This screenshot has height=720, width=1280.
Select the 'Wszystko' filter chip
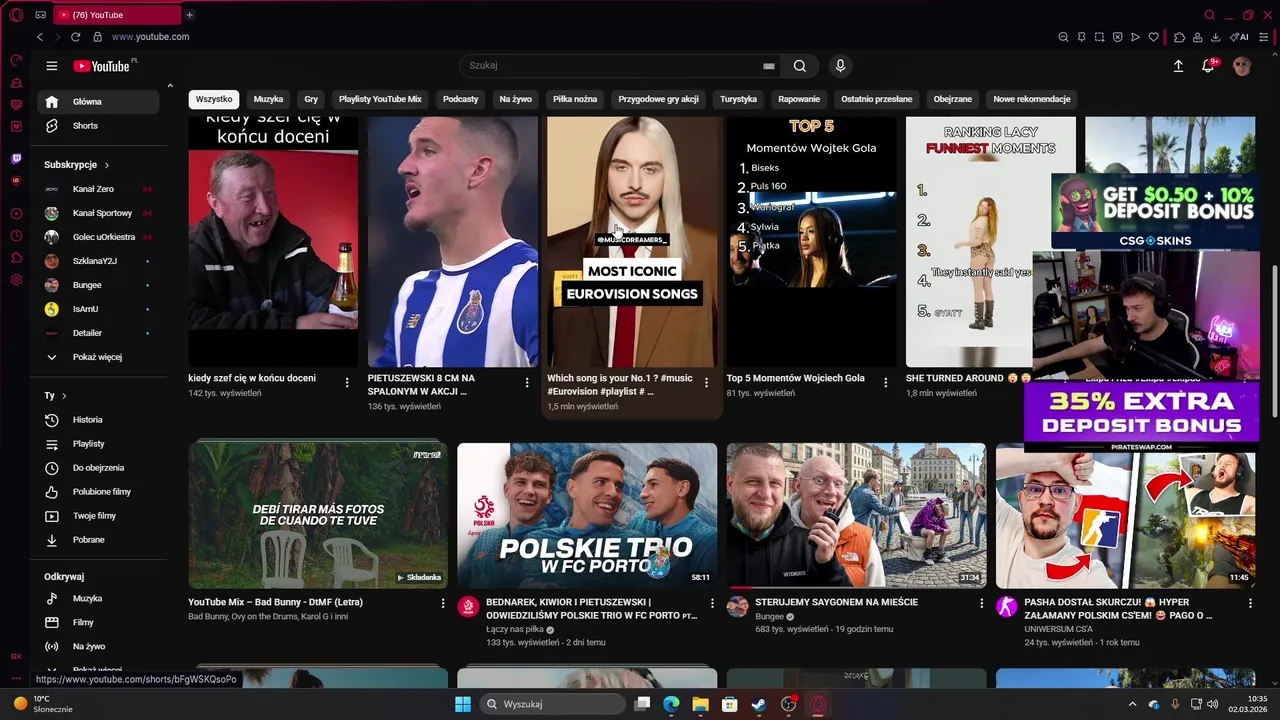214,99
